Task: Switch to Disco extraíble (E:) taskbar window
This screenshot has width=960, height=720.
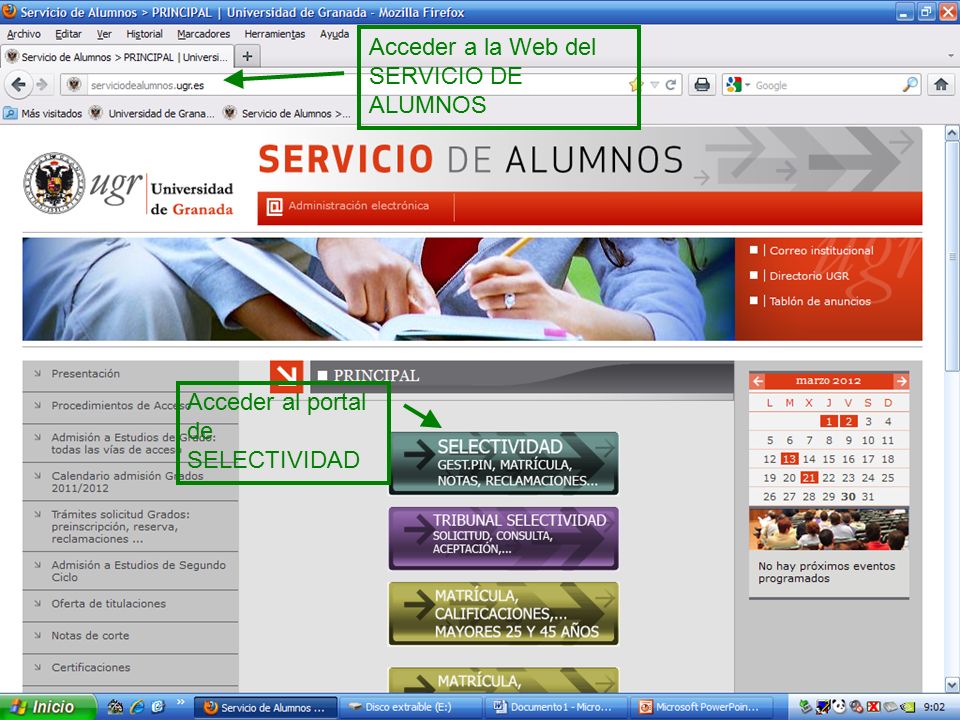Action: 410,707
